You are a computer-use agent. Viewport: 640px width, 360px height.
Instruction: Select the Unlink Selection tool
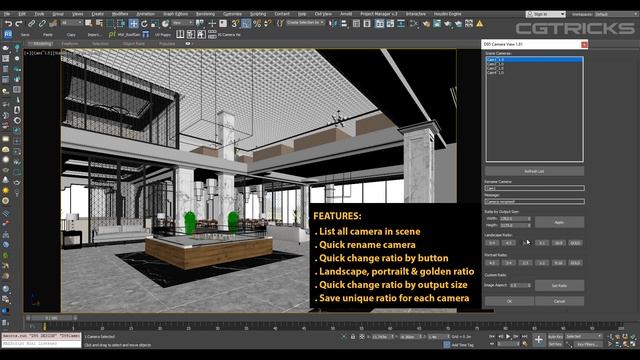pyautogui.click(x=42, y=24)
